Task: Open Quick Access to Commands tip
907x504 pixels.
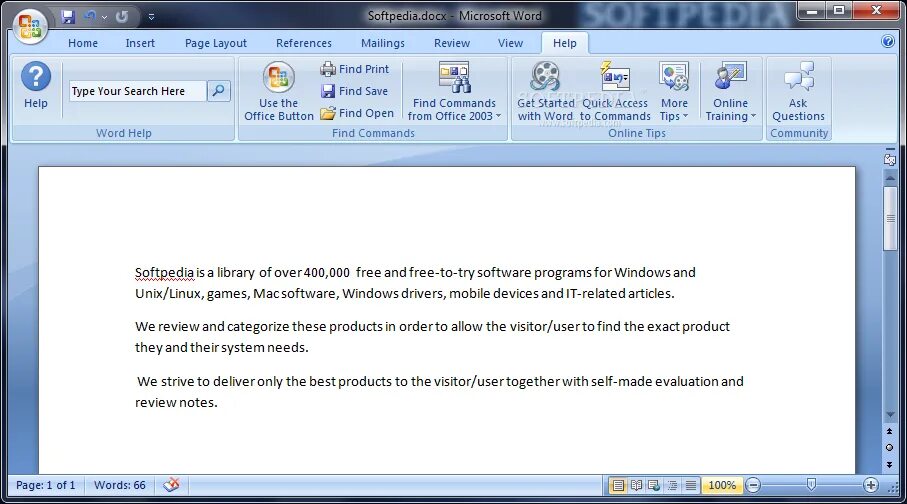Action: pyautogui.click(x=615, y=91)
